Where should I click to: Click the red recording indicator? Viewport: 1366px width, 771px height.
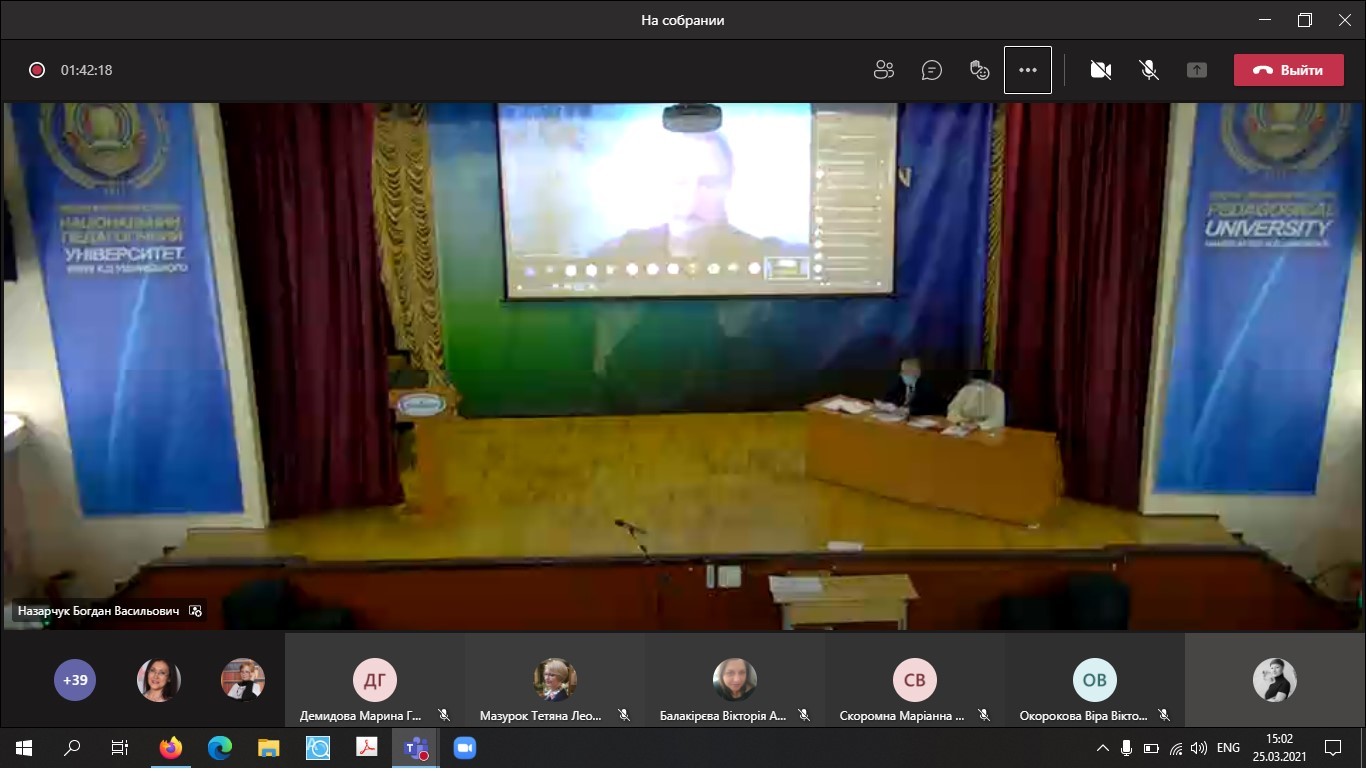tap(37, 70)
